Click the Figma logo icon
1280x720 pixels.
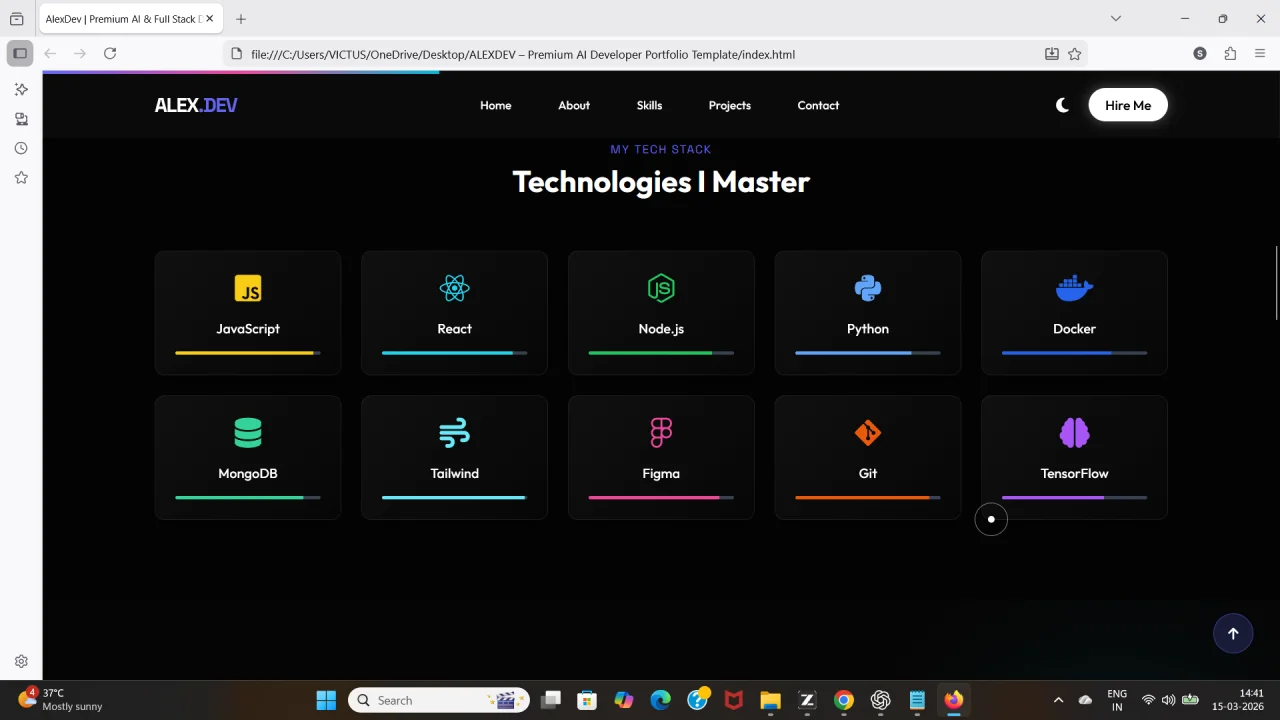tap(661, 433)
